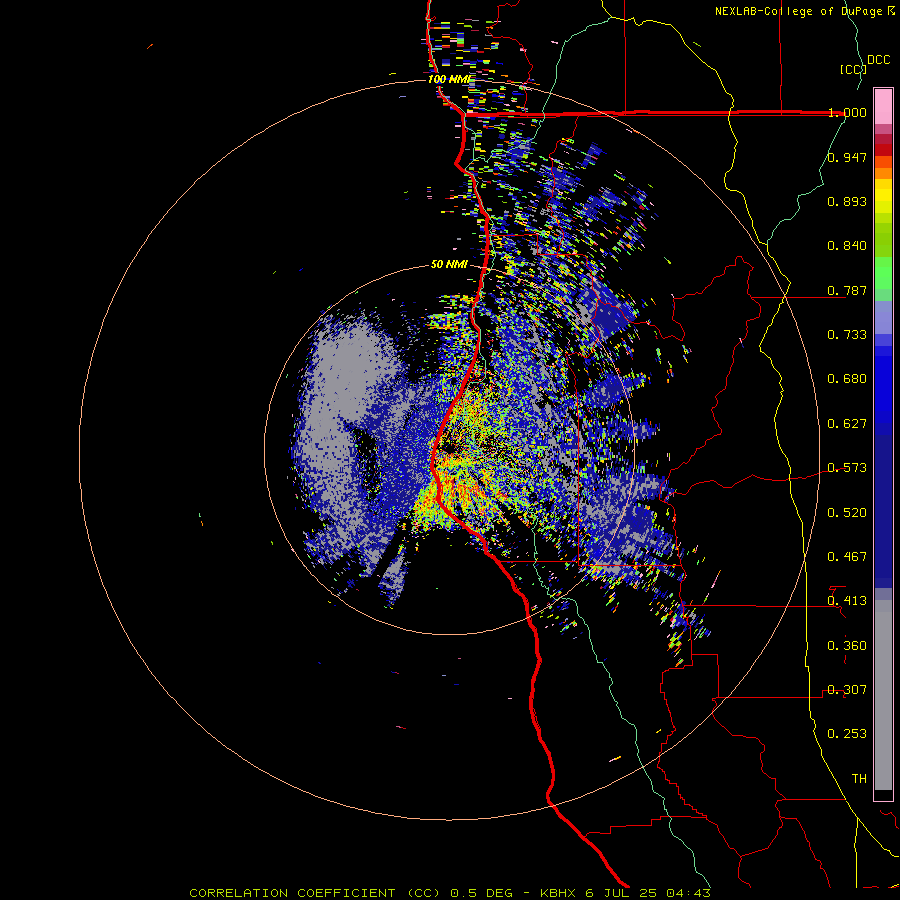Screen dimensions: 900x900
Task: Pick the lavender segment of the color bar
Action: pos(883,317)
